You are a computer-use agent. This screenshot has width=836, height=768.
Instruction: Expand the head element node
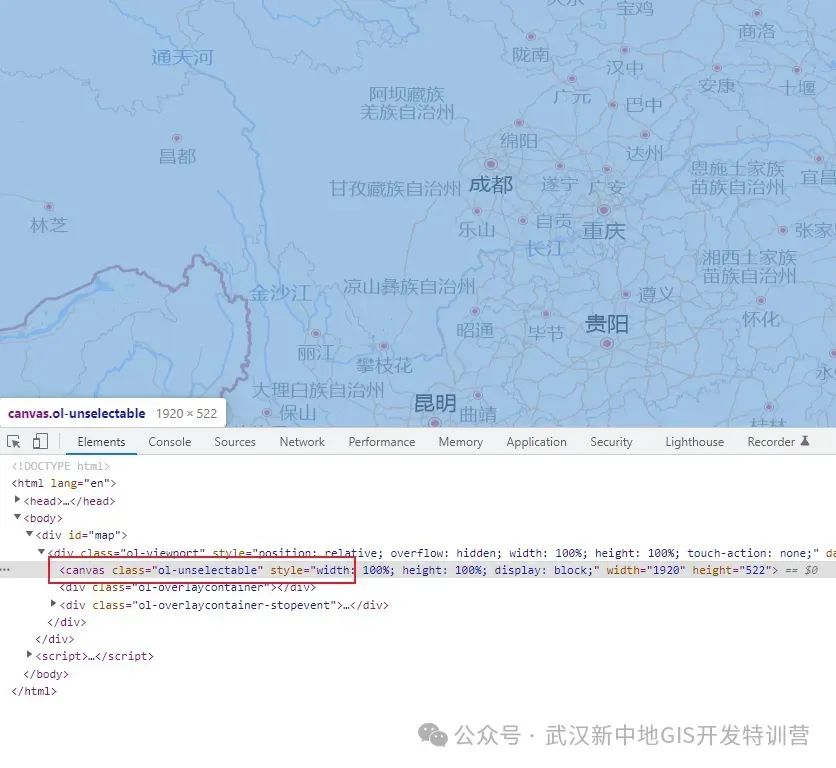tap(17, 500)
